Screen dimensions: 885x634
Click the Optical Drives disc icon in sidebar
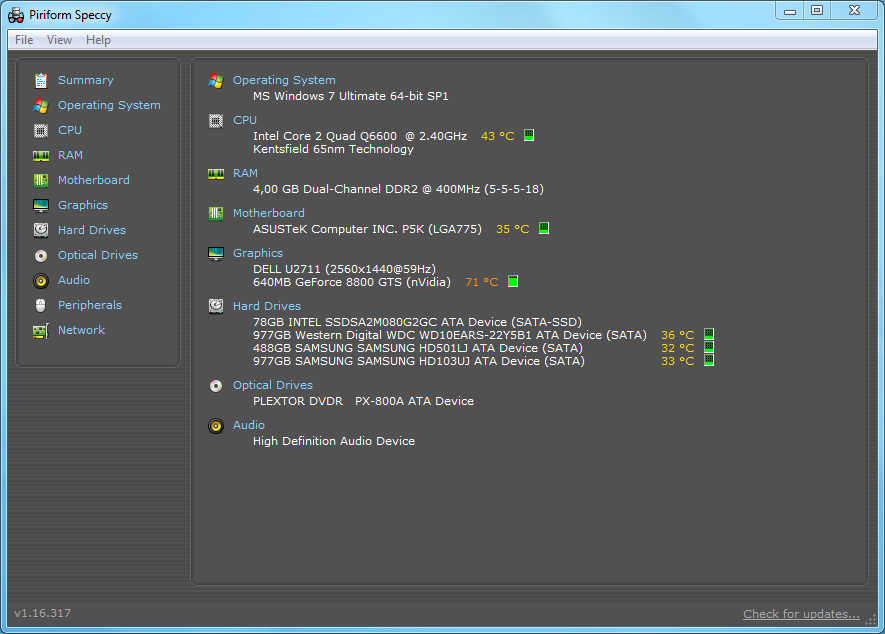coord(41,256)
